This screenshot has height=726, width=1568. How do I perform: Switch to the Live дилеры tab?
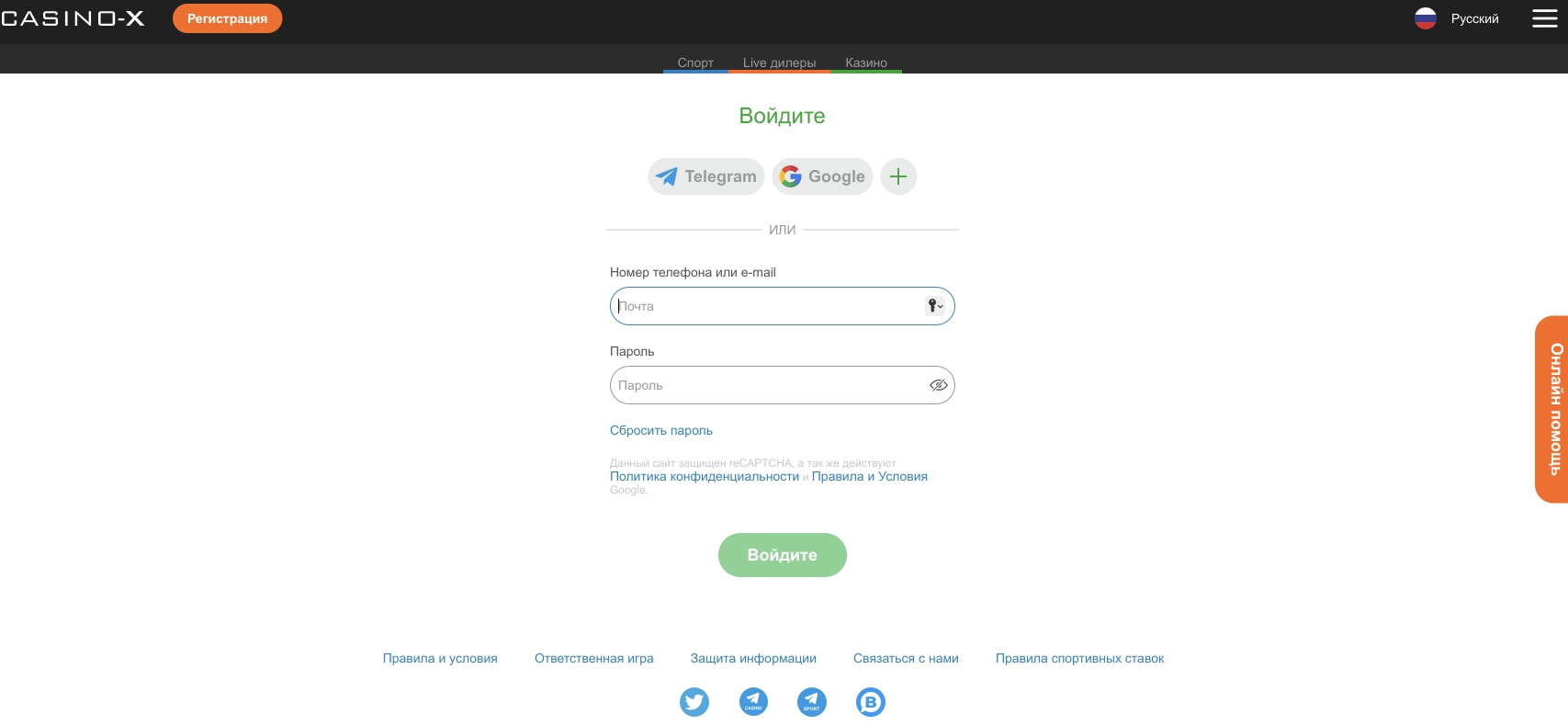[779, 62]
